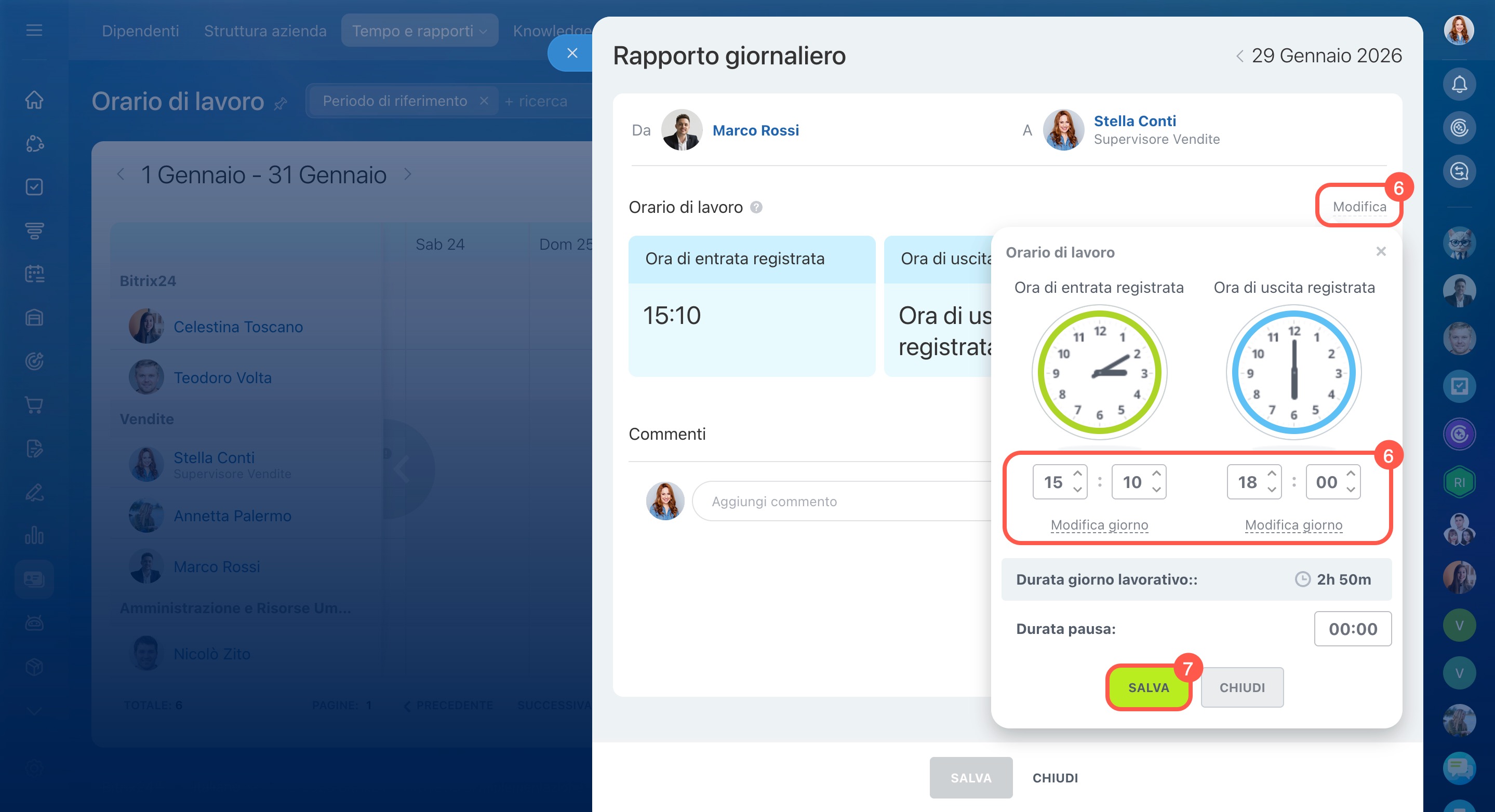Open the Dipendenti menu tab
The width and height of the screenshot is (1495, 812).
140,31
